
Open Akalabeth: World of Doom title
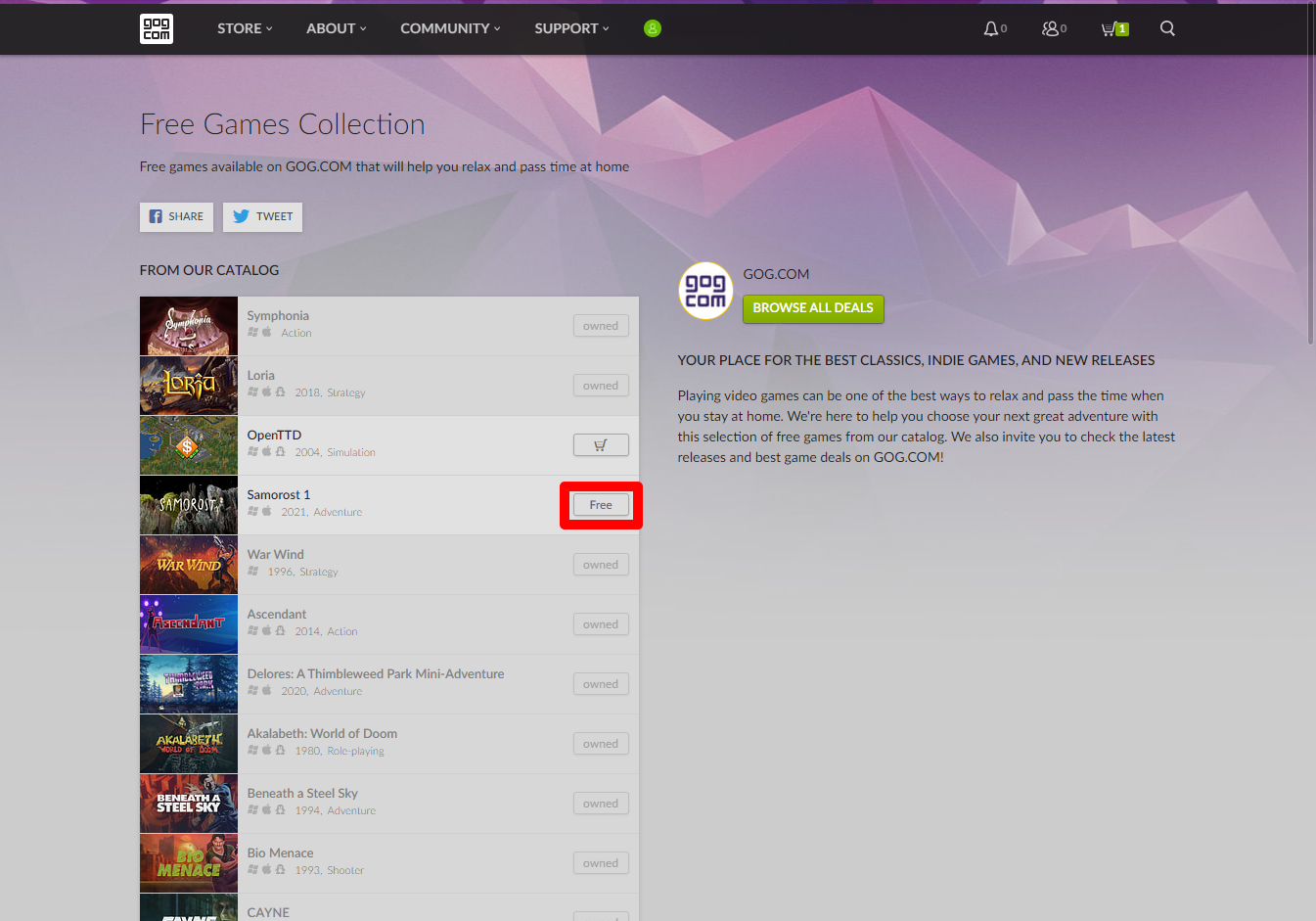(x=322, y=734)
